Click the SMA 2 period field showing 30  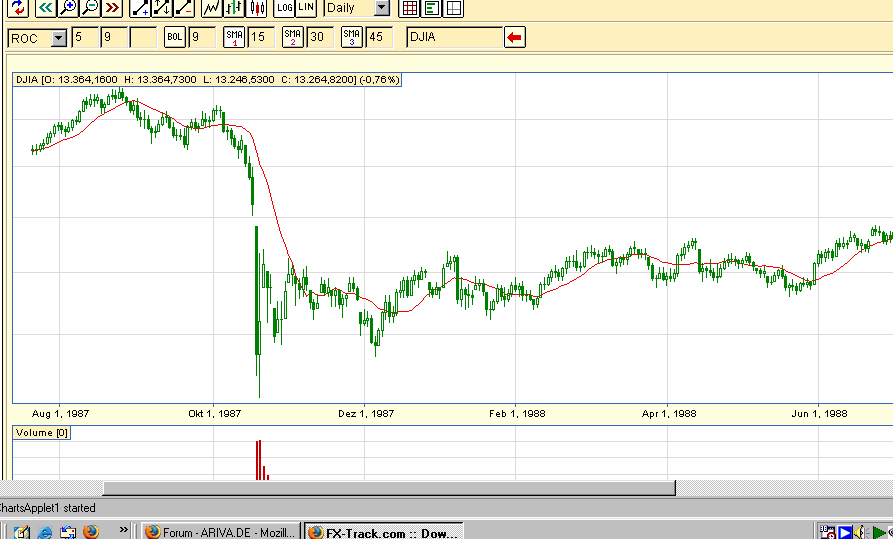pyautogui.click(x=321, y=38)
